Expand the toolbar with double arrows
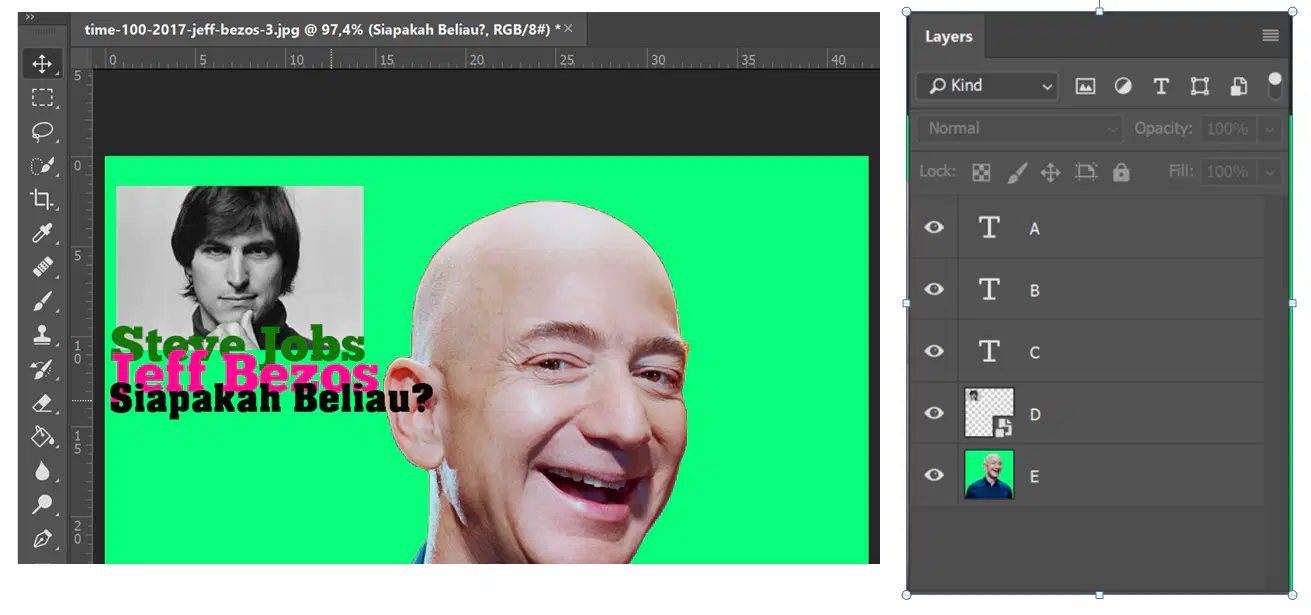Screen dimensions: 1311x615 pos(30,18)
